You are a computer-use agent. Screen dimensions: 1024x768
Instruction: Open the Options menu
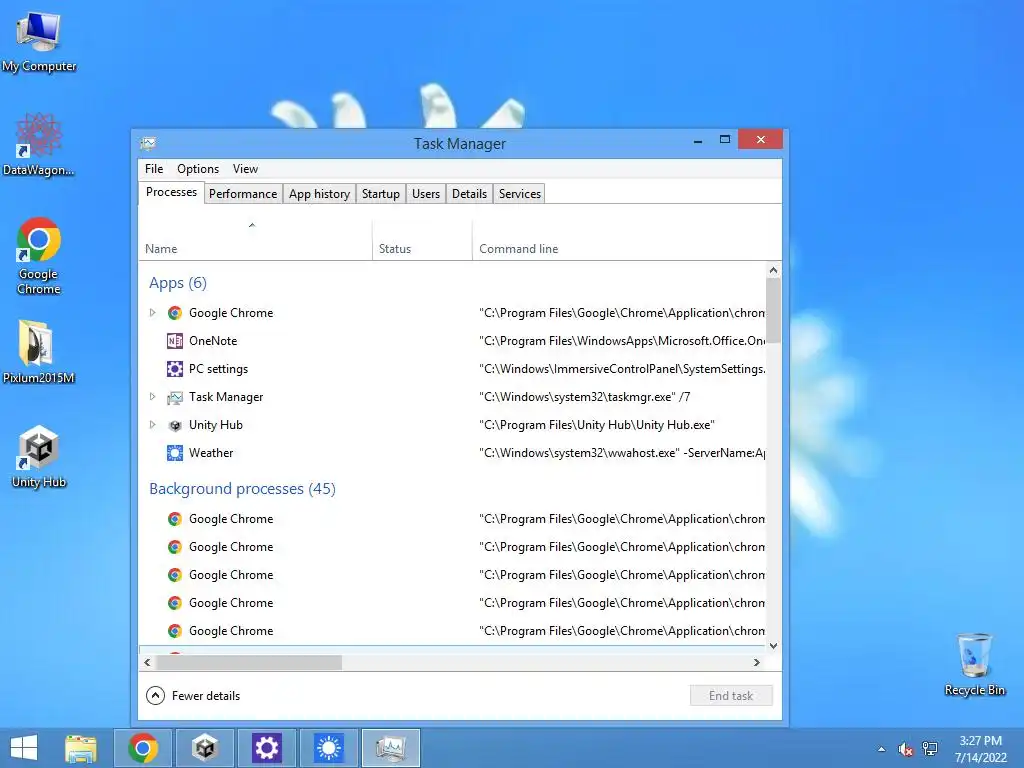click(x=198, y=168)
